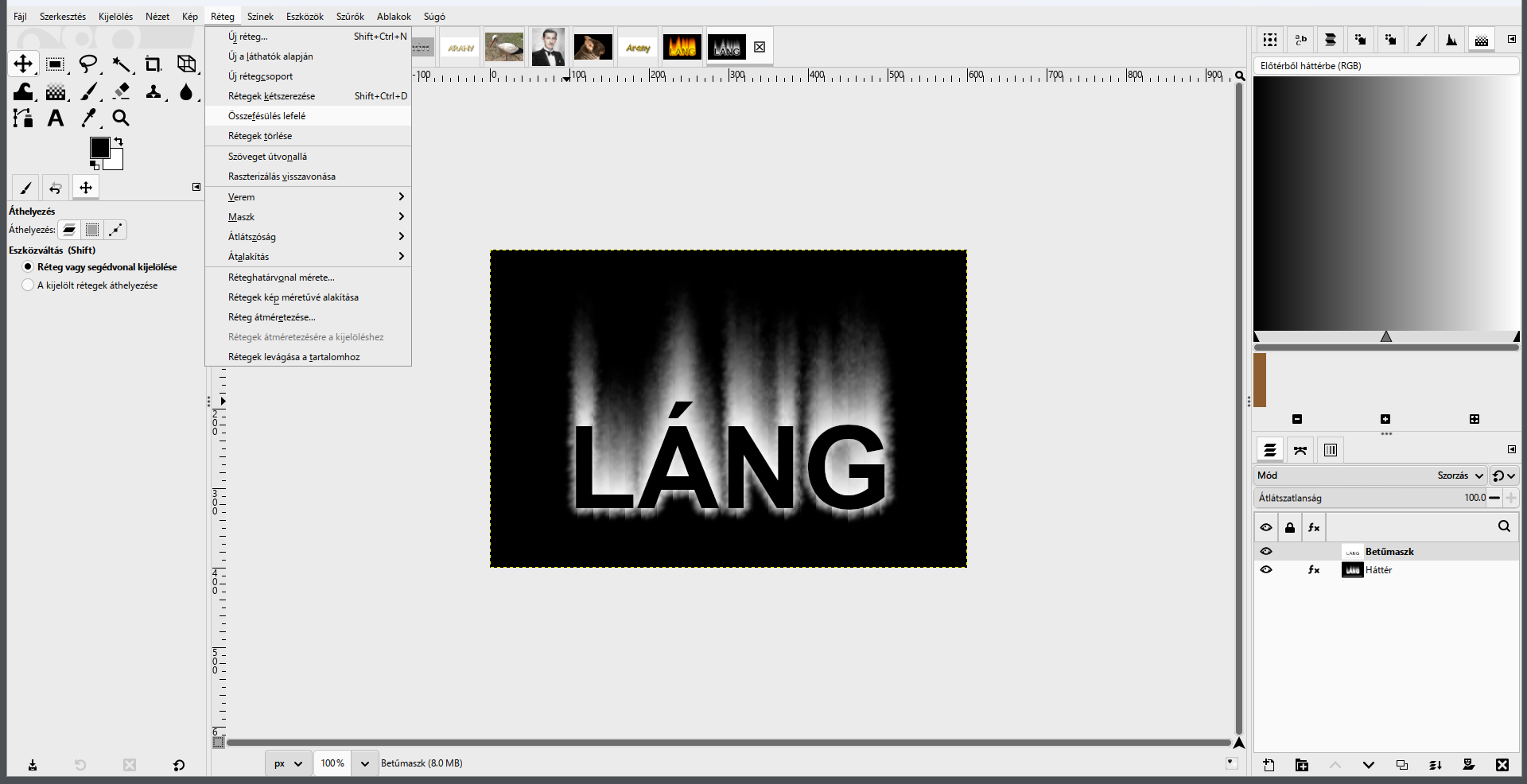Image resolution: width=1527 pixels, height=784 pixels.
Task: Open the 100% zoom level dropdown
Action: [x=364, y=763]
